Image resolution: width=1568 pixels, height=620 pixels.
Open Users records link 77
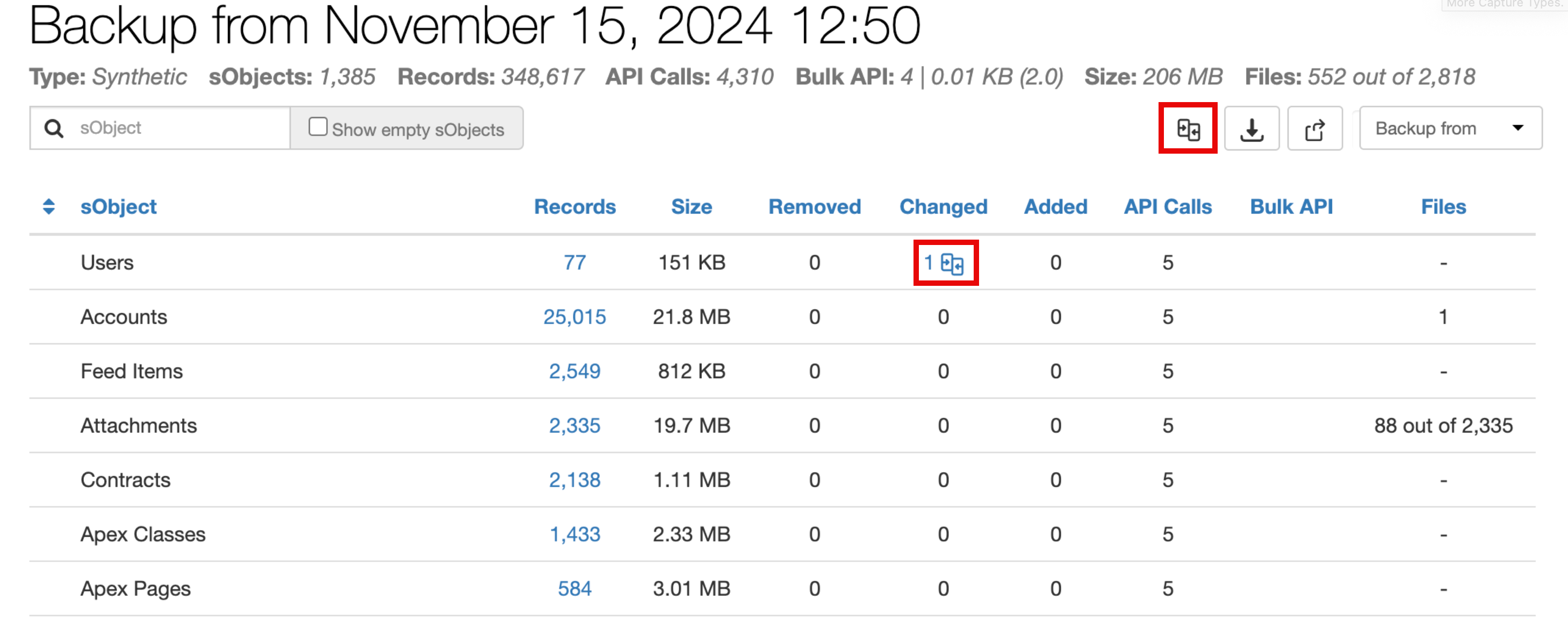tap(574, 262)
